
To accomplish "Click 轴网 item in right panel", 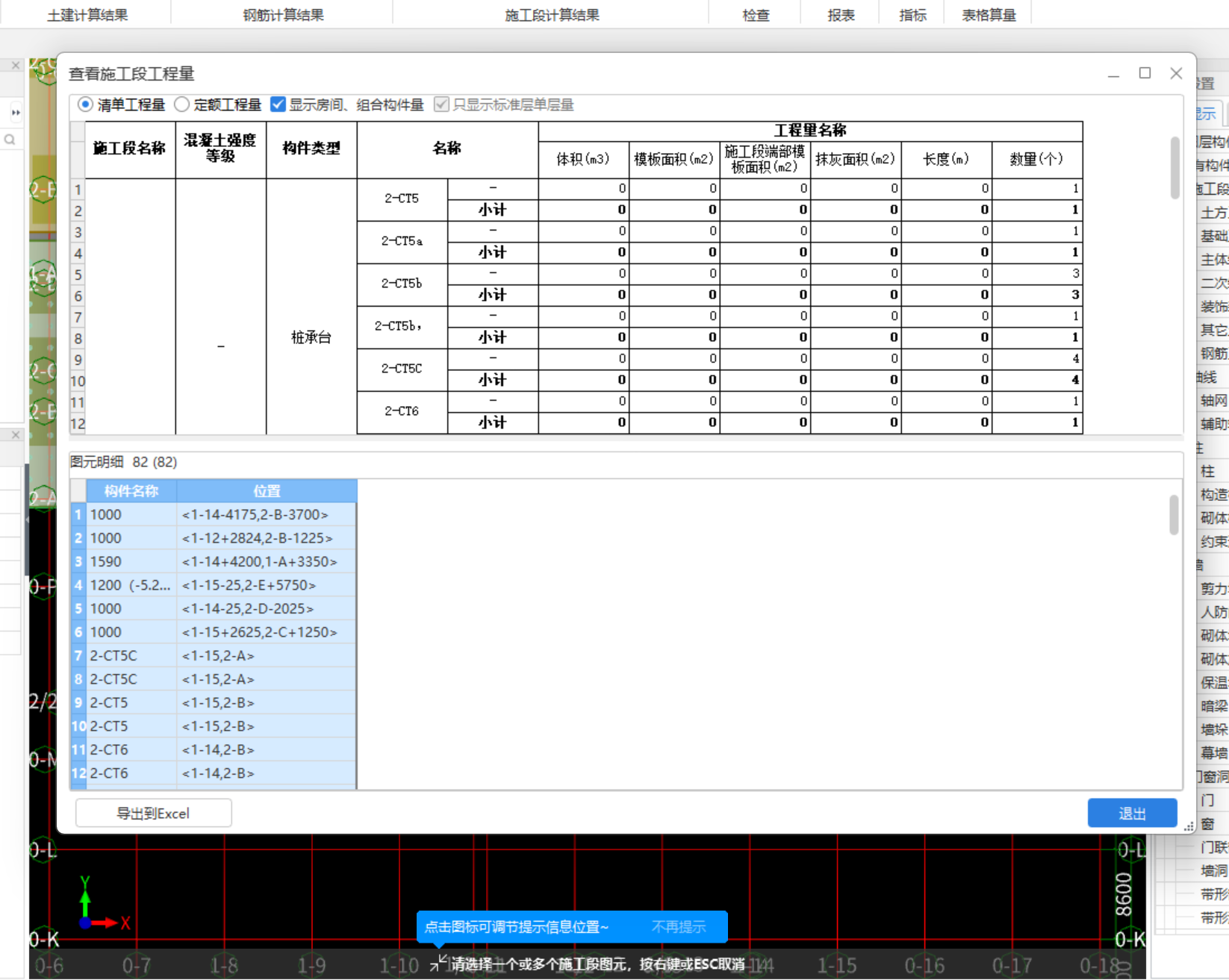I will coord(1213,401).
